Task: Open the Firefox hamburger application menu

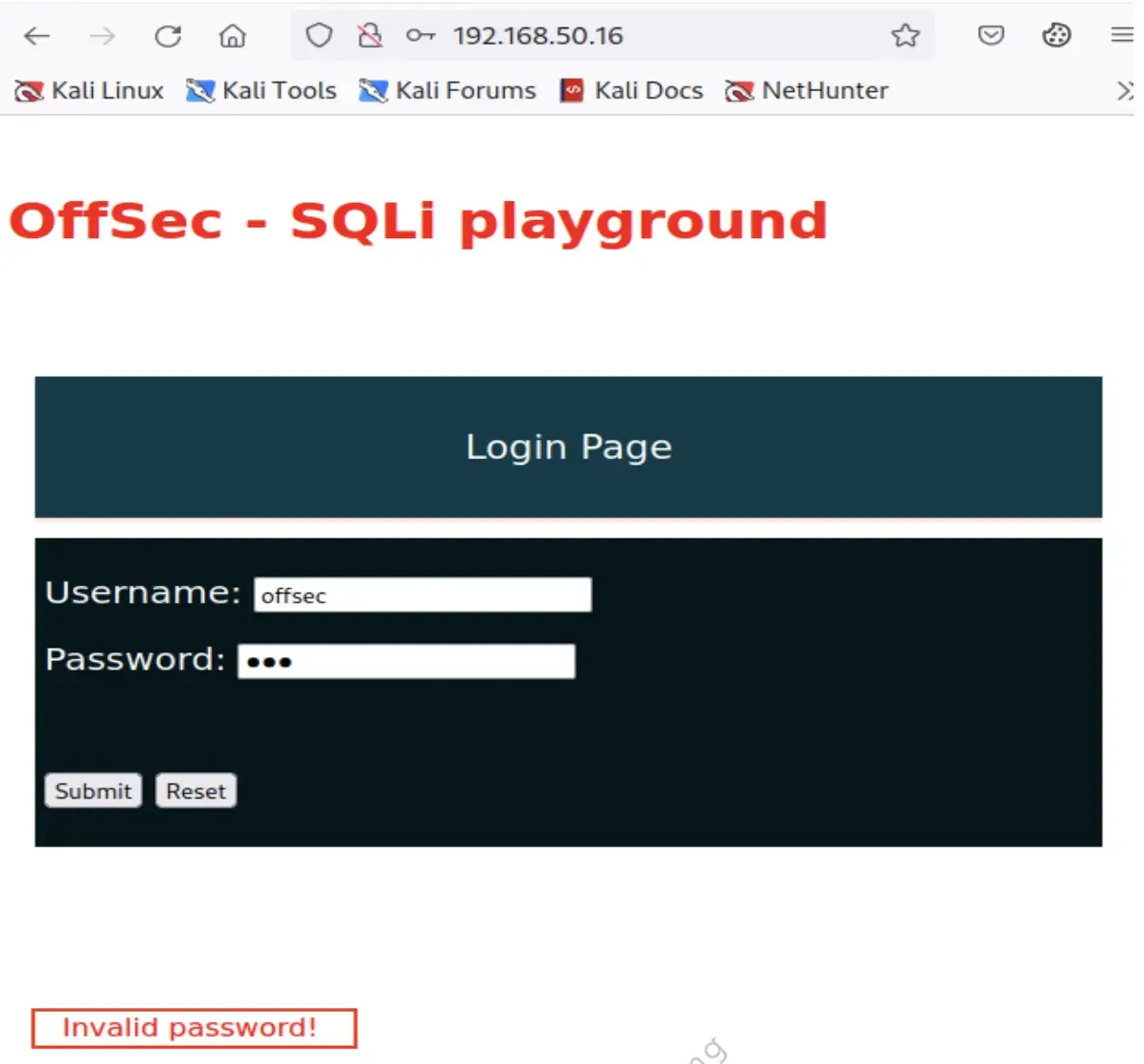Action: [x=1122, y=36]
